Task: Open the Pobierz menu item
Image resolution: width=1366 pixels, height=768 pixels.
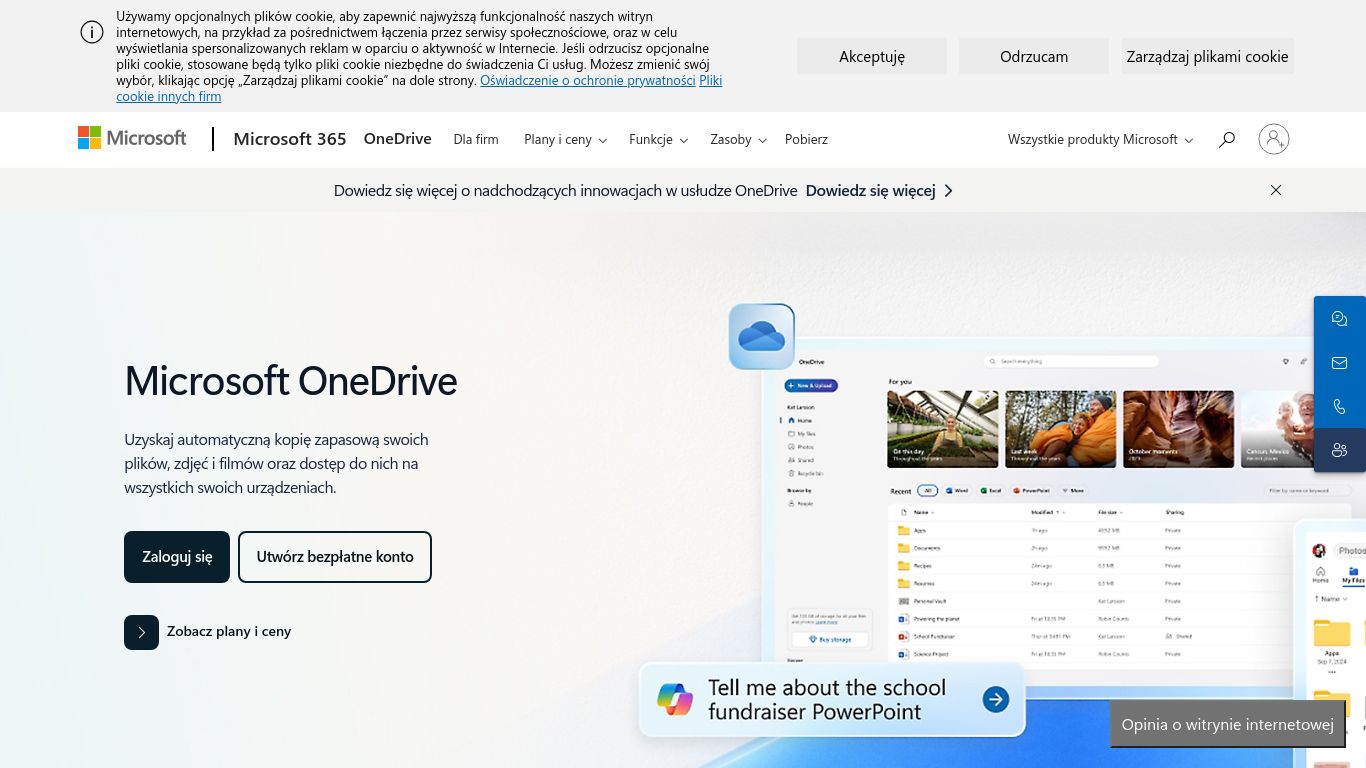Action: pos(806,139)
